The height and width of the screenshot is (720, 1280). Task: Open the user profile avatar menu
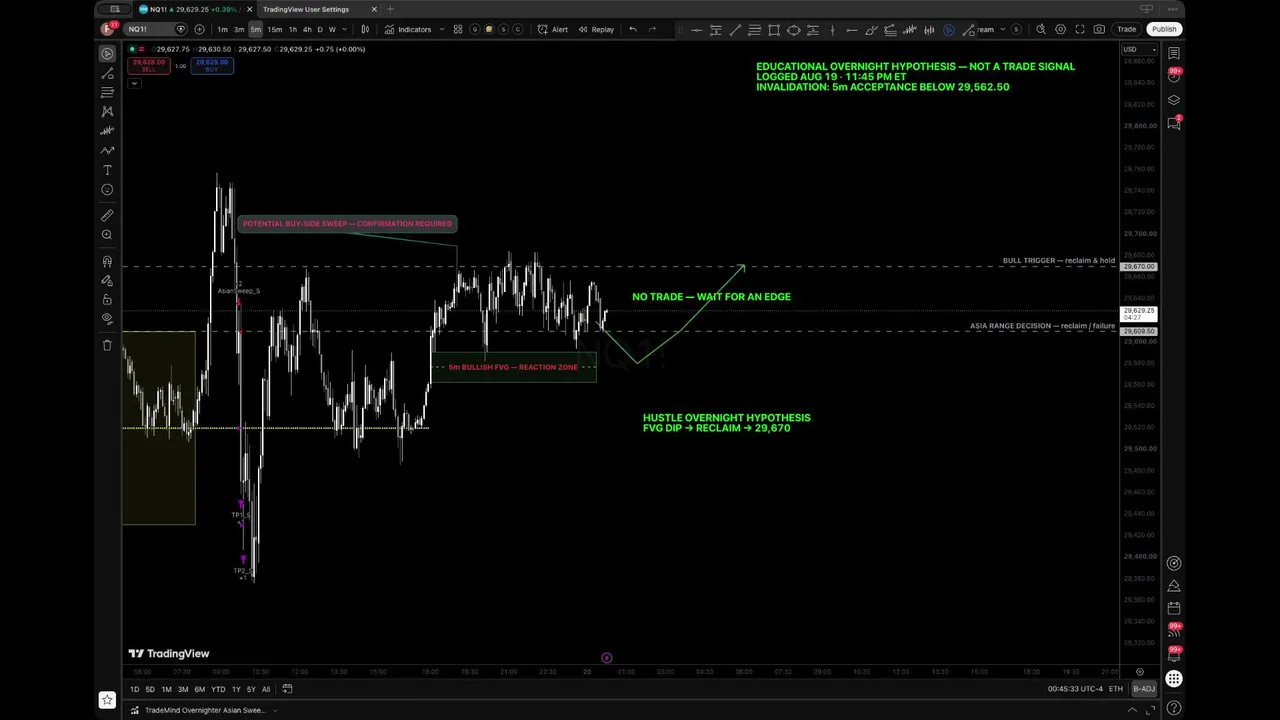click(109, 29)
